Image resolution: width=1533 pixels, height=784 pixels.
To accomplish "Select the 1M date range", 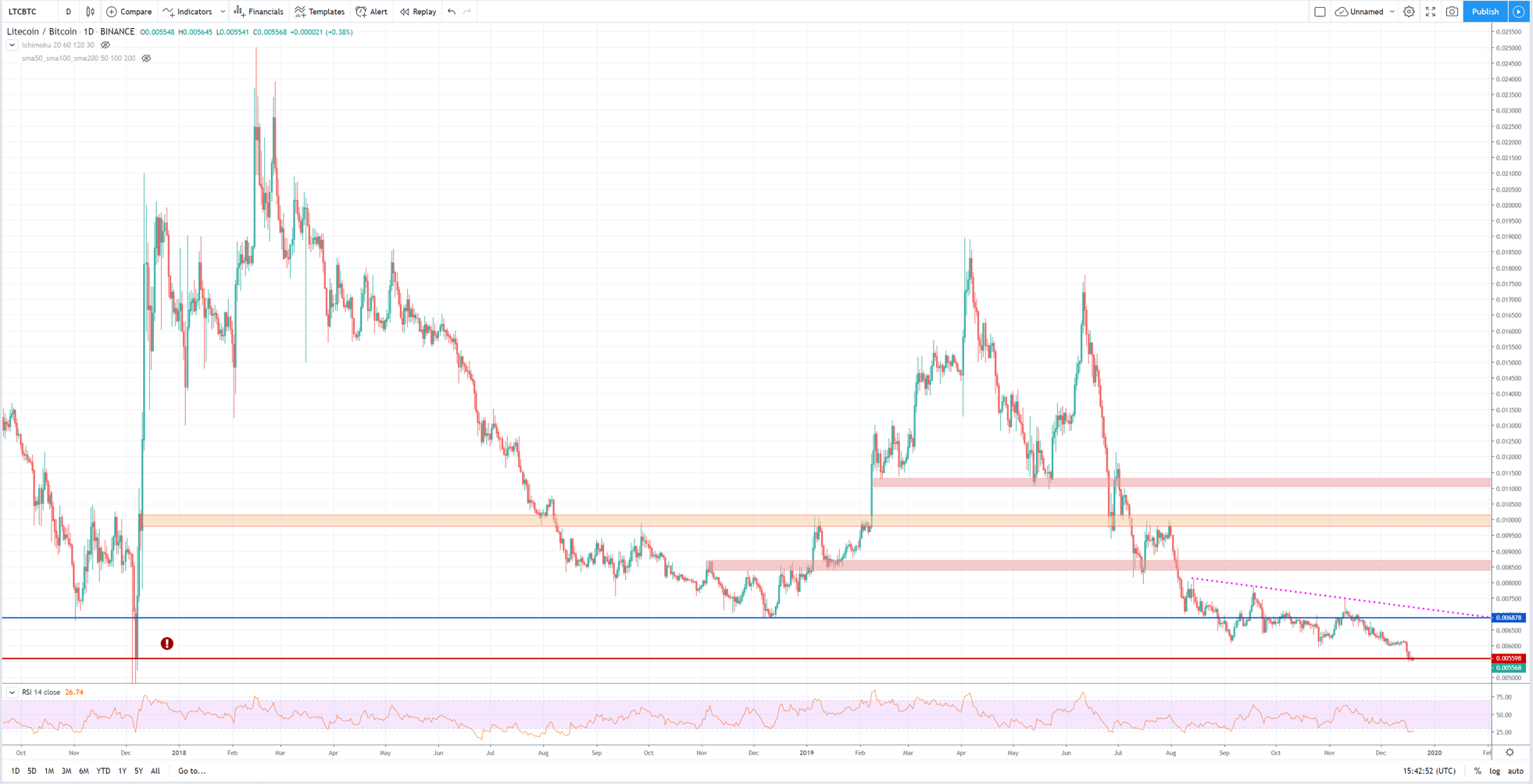I will click(49, 771).
